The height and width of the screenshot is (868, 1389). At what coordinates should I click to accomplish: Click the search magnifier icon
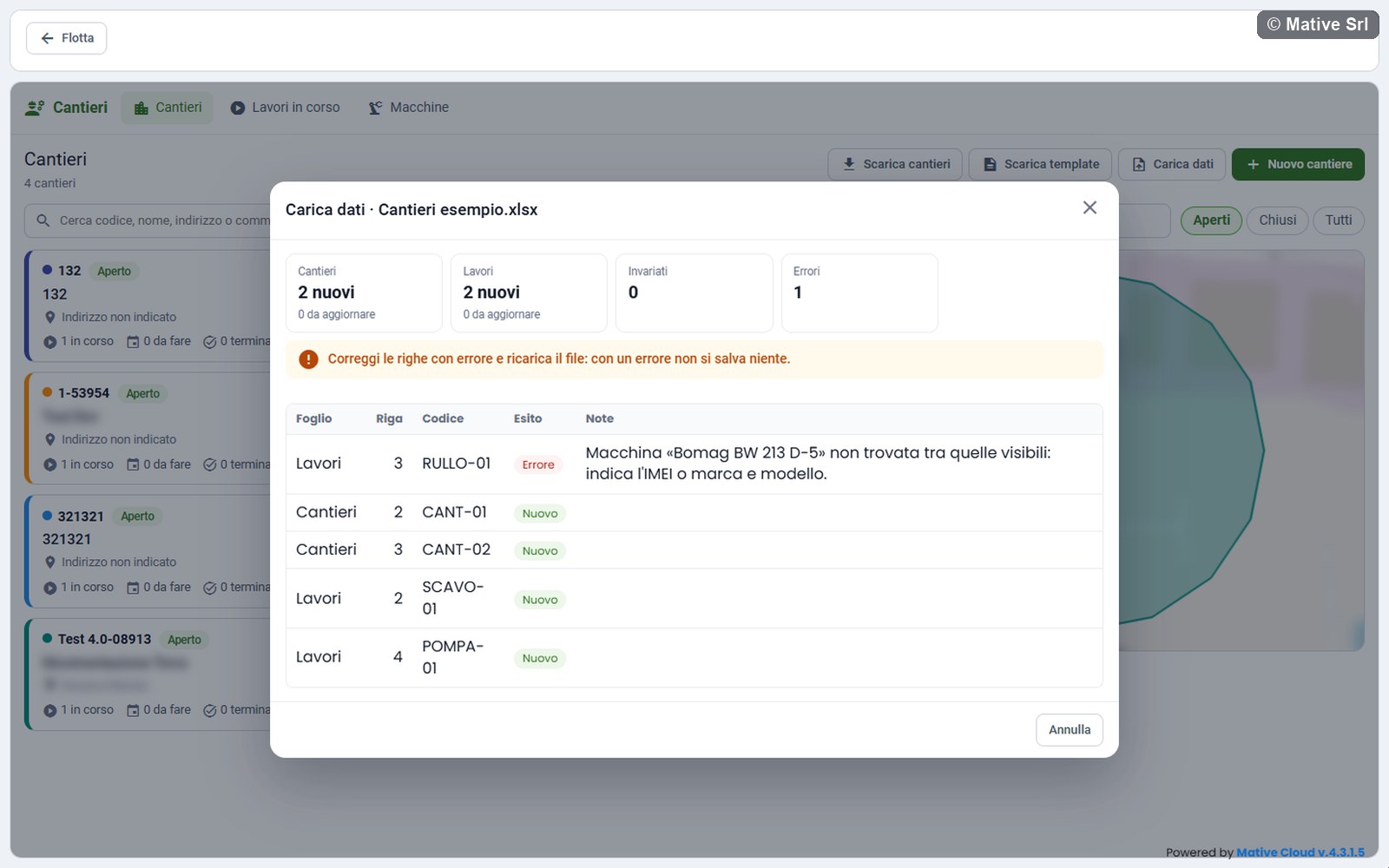click(43, 220)
